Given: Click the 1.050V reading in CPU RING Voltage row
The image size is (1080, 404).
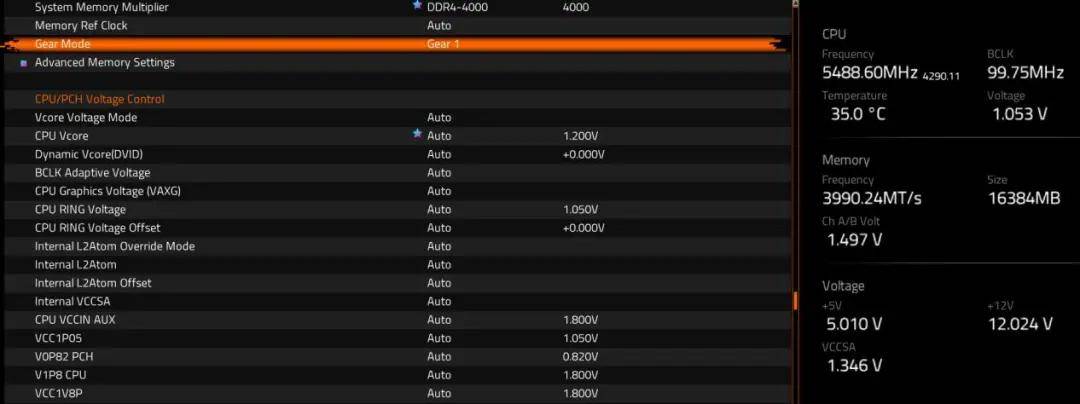Looking at the screenshot, I should pos(581,209).
